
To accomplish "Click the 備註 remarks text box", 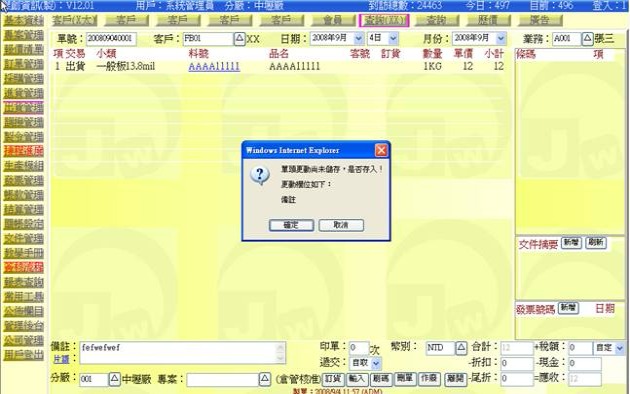I will tap(178, 353).
